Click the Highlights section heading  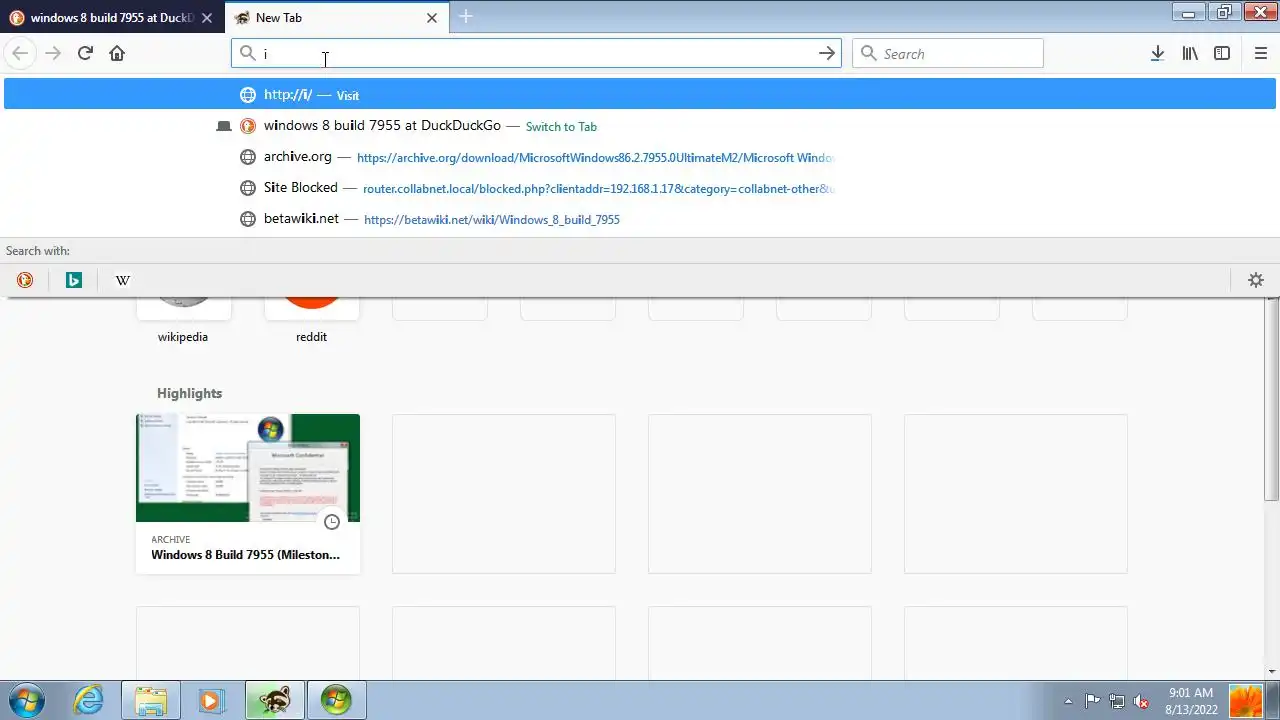click(x=189, y=393)
